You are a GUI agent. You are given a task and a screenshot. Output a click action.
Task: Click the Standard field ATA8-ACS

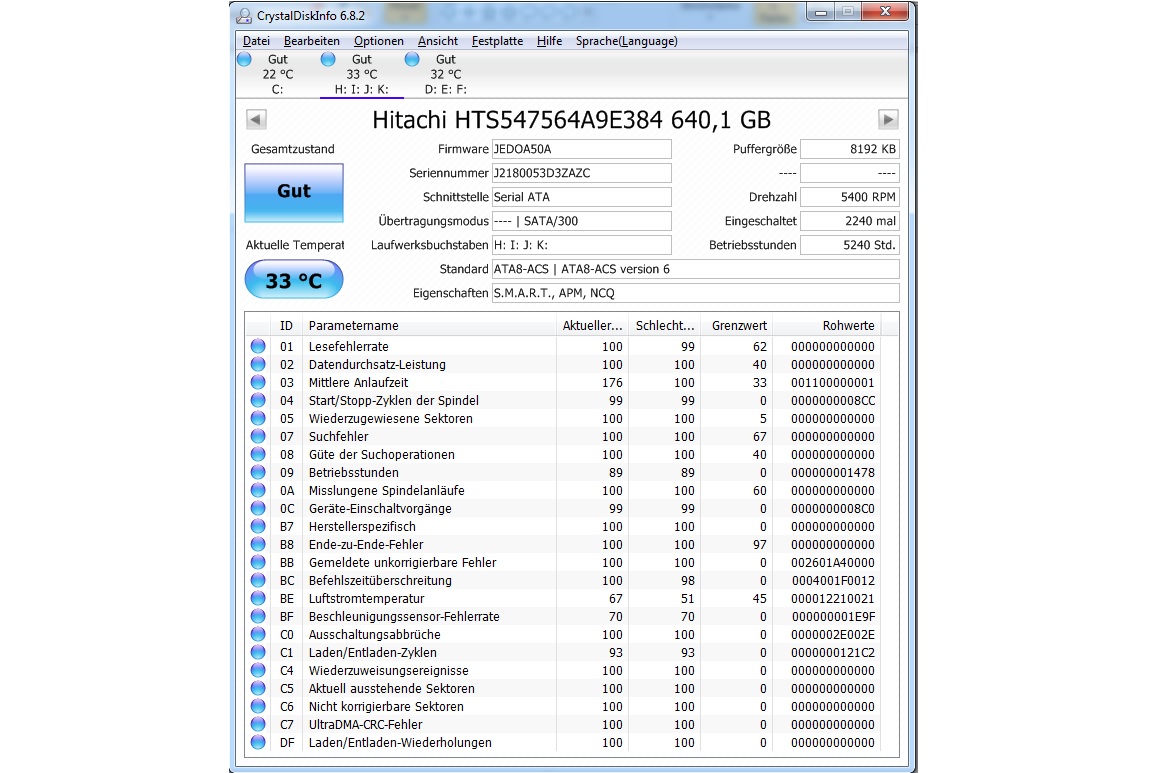[695, 269]
